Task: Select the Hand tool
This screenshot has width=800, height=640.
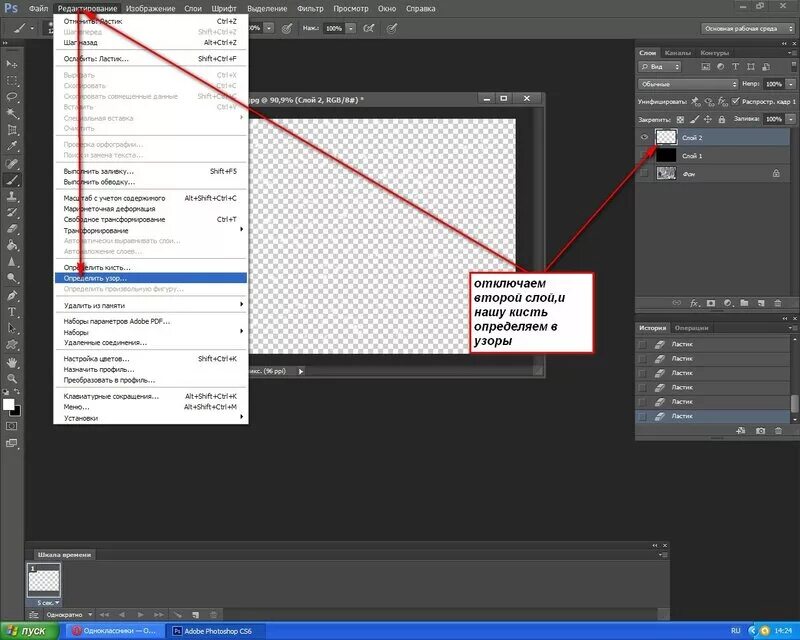Action: coord(12,362)
